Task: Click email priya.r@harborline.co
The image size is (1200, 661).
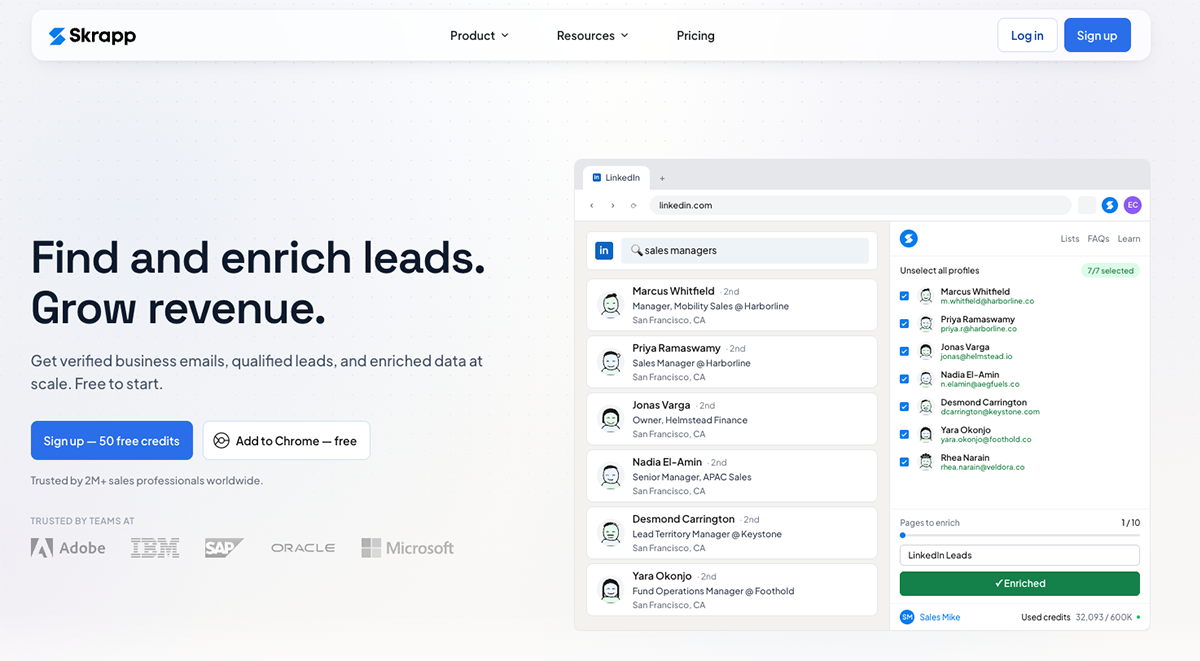Action: (x=979, y=329)
